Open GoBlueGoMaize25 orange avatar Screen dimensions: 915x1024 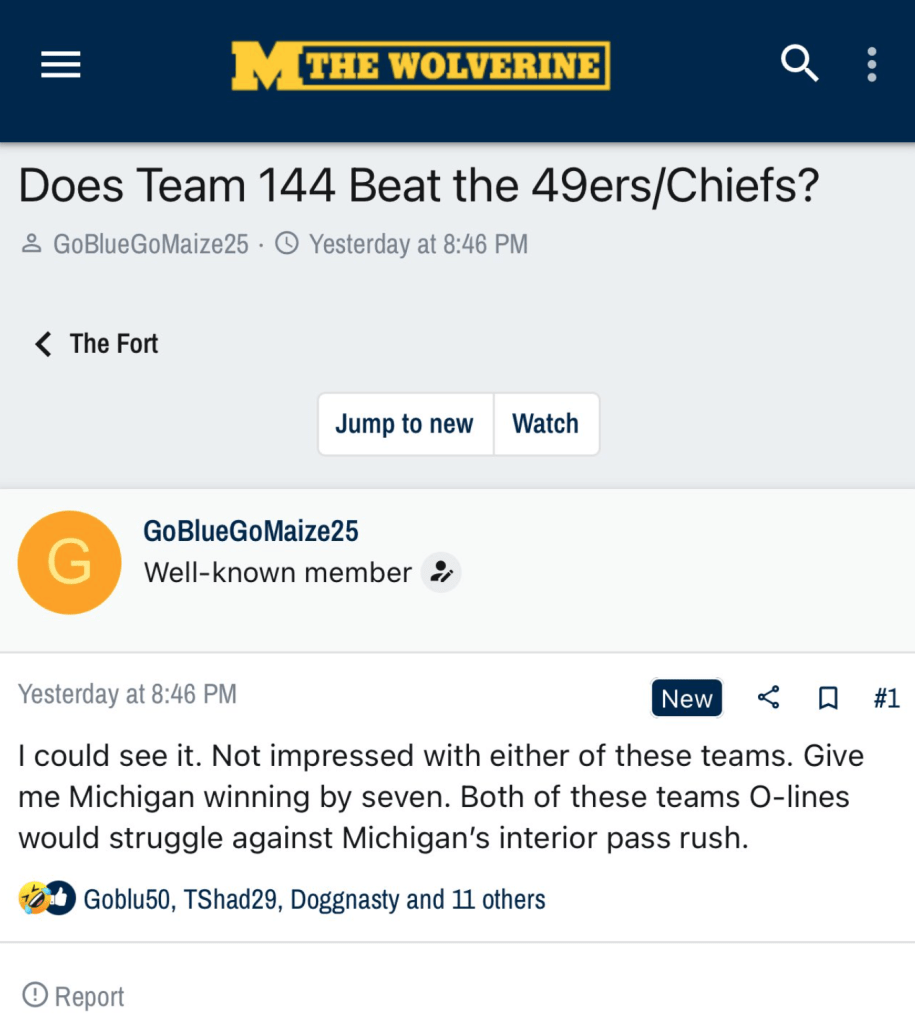pos(69,562)
